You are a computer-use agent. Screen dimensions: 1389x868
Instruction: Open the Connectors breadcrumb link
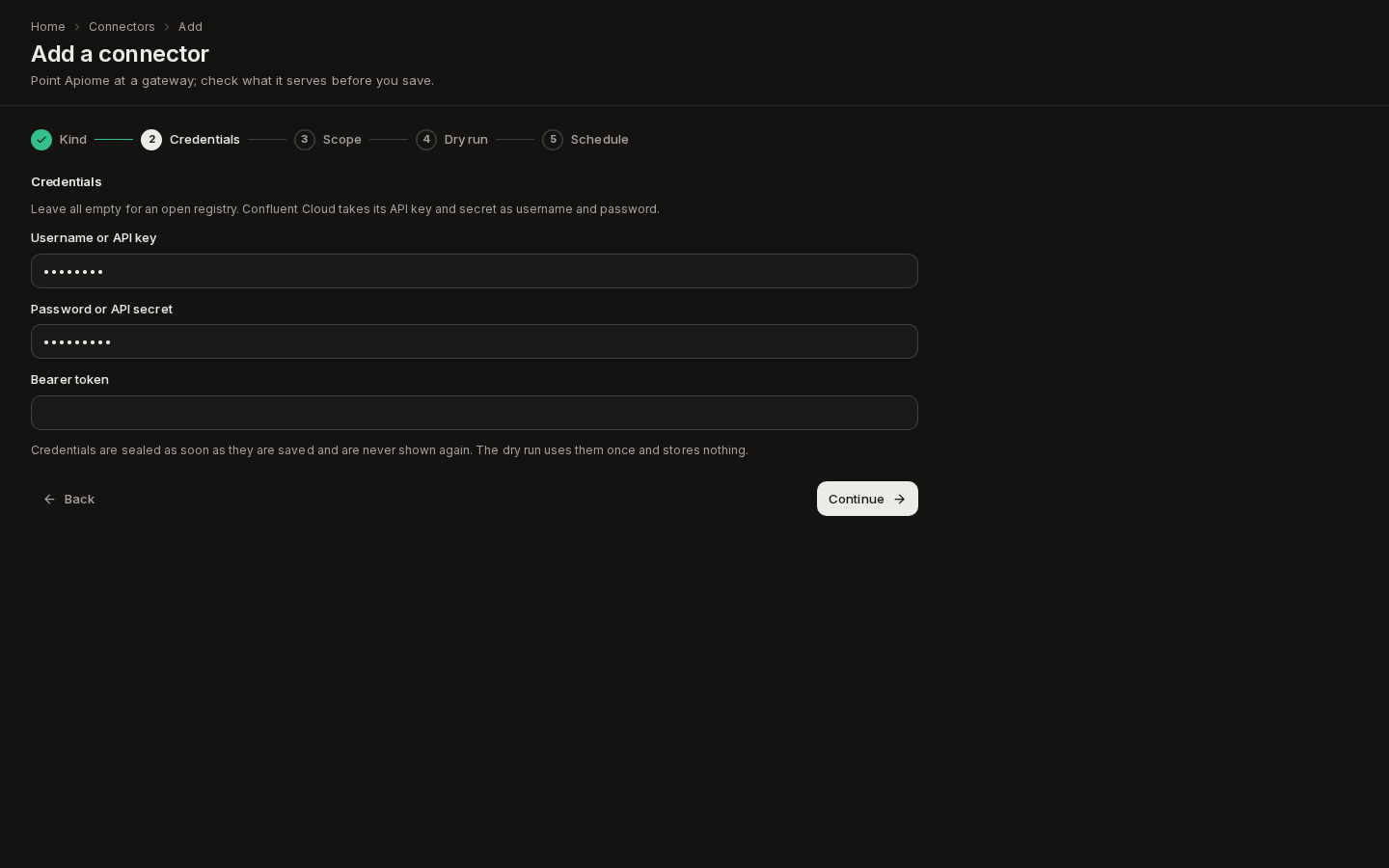coord(122,27)
